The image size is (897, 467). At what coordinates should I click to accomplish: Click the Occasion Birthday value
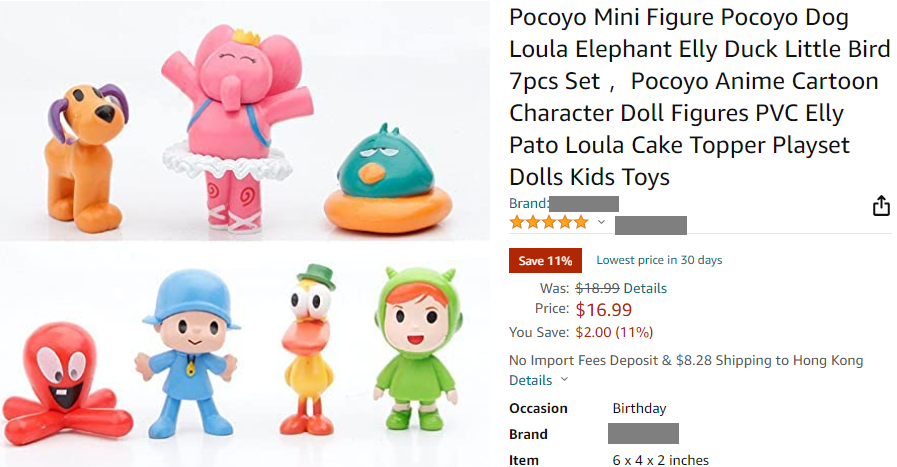coord(639,408)
